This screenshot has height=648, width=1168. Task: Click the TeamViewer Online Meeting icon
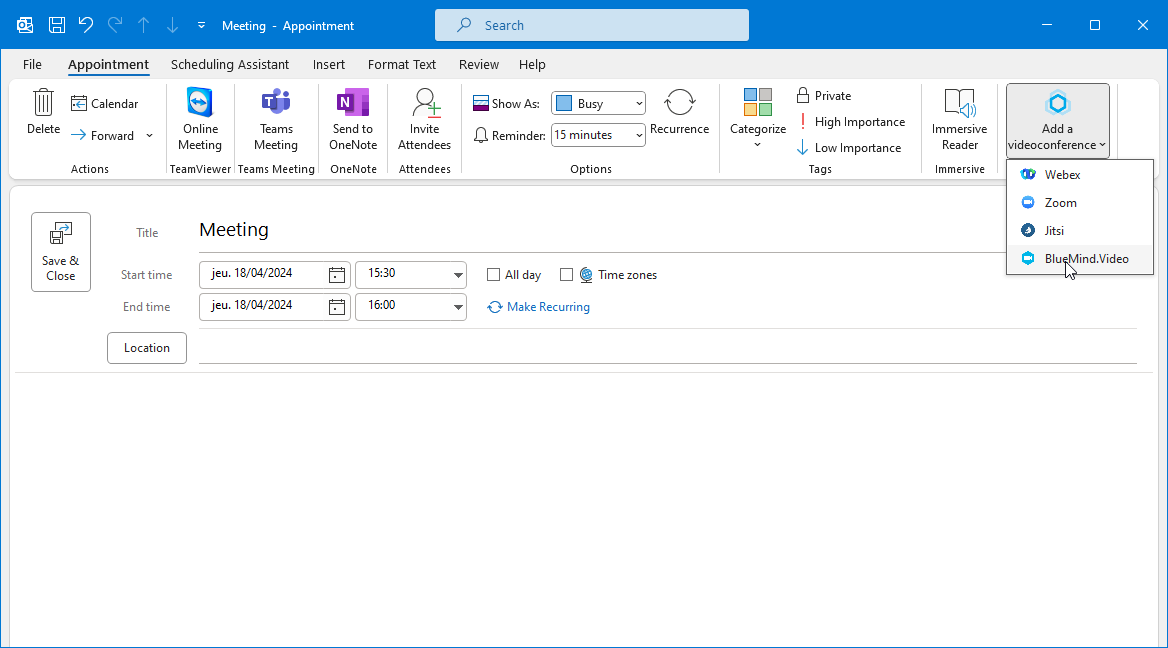pos(200,103)
